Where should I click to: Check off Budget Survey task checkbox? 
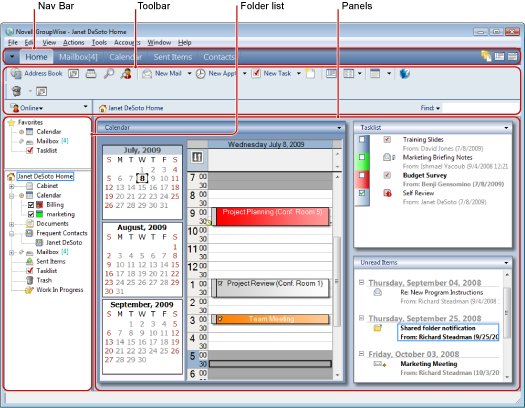[x=362, y=175]
